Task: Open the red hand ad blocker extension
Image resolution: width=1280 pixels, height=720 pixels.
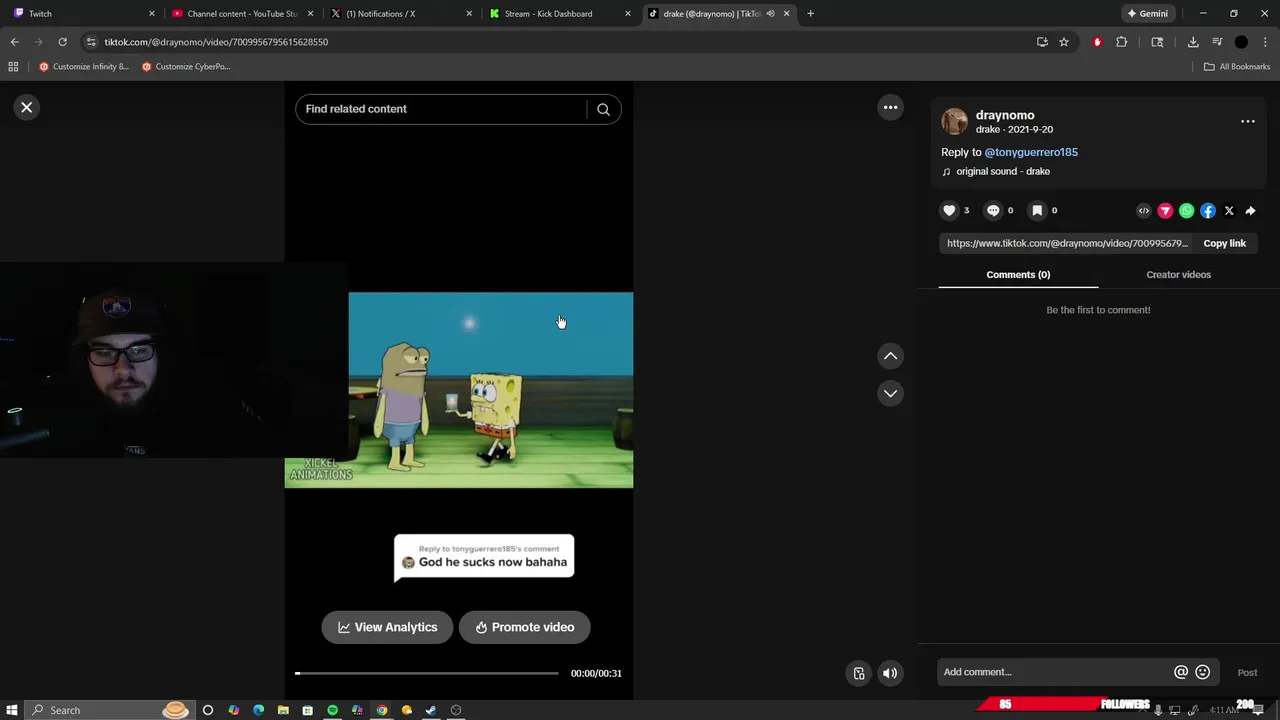Action: click(1097, 42)
